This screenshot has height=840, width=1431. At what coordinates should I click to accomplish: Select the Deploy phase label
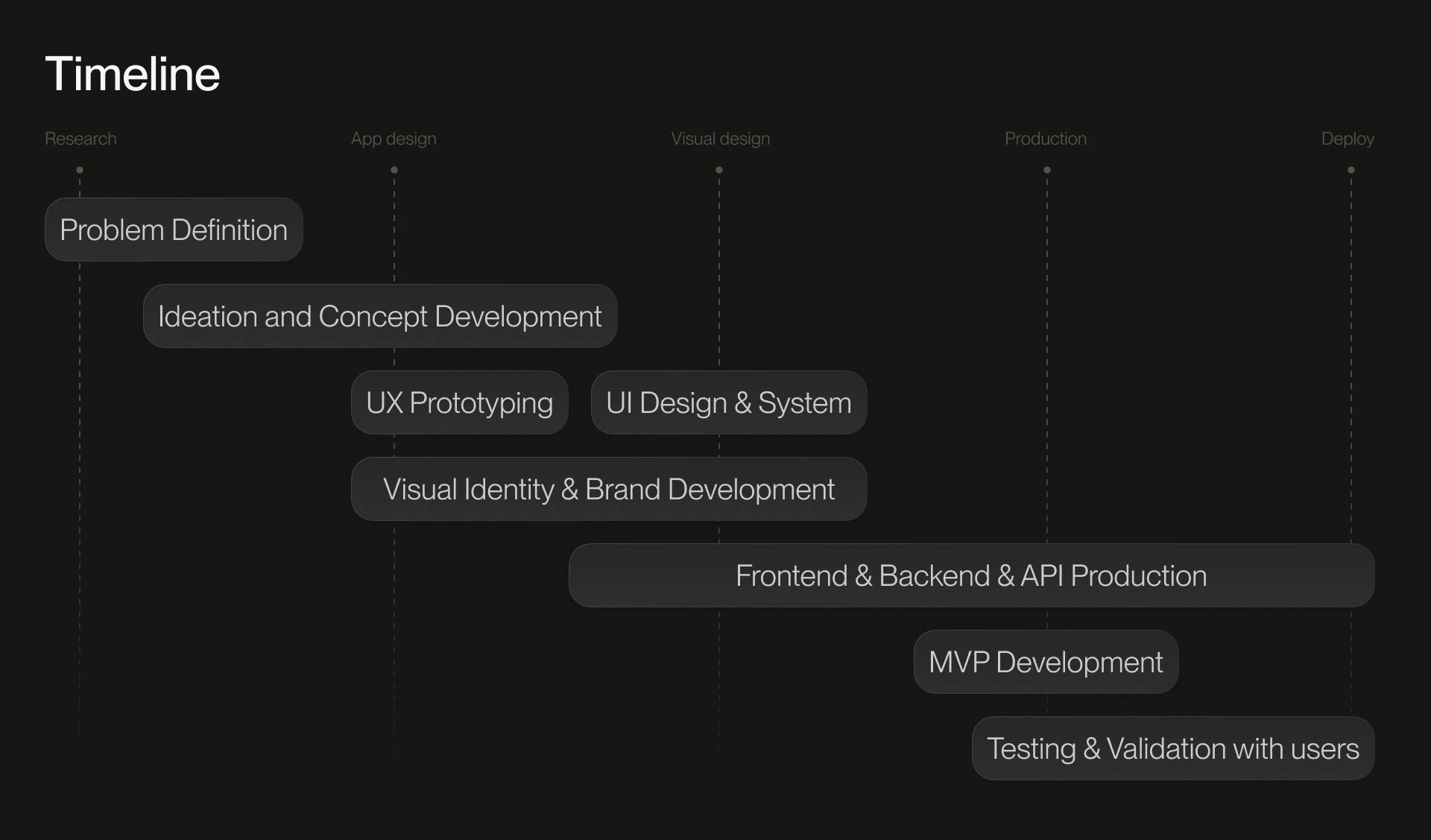(x=1347, y=139)
